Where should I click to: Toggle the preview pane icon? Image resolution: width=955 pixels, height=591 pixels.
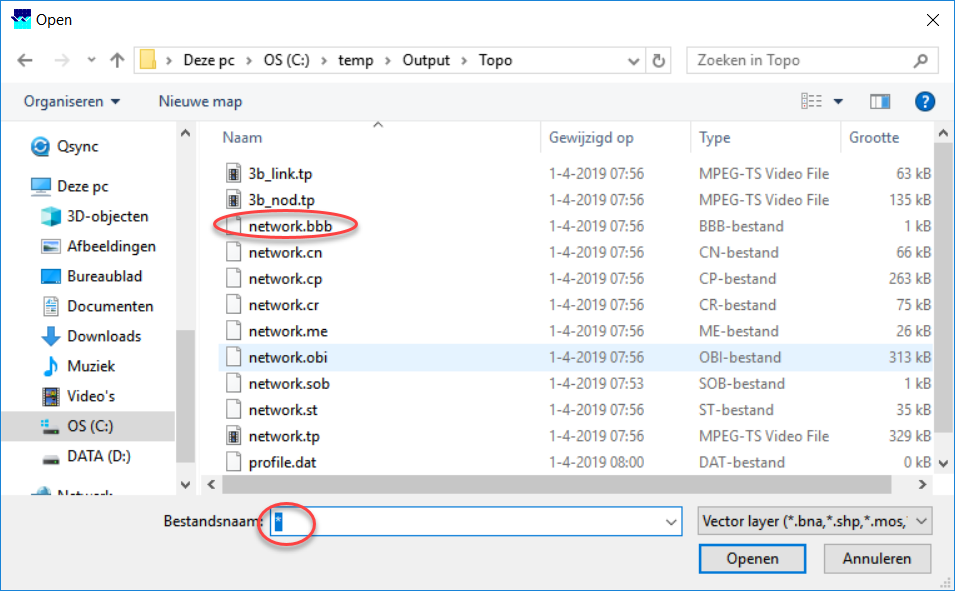pos(880,101)
